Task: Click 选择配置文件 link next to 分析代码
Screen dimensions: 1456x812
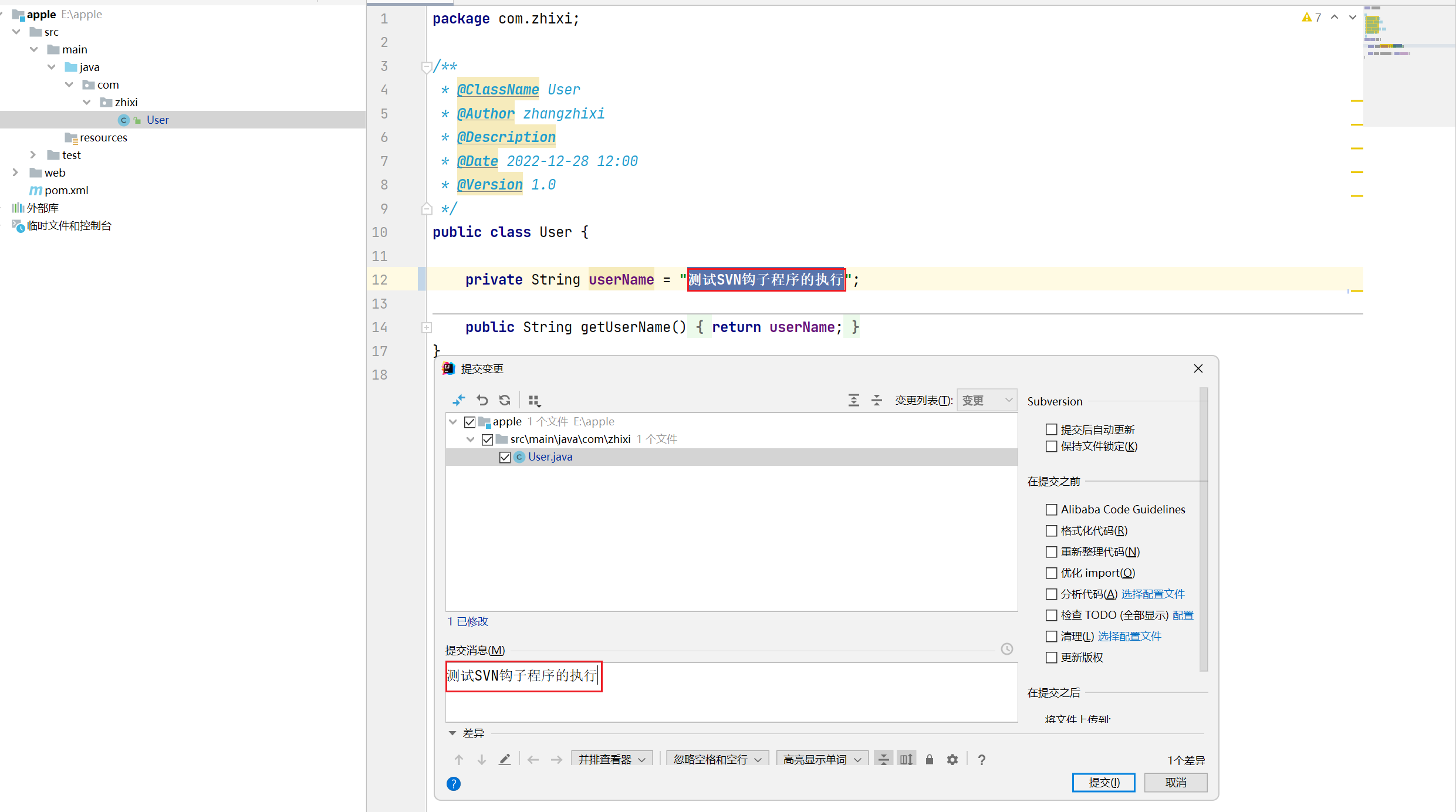Action: 1153,594
